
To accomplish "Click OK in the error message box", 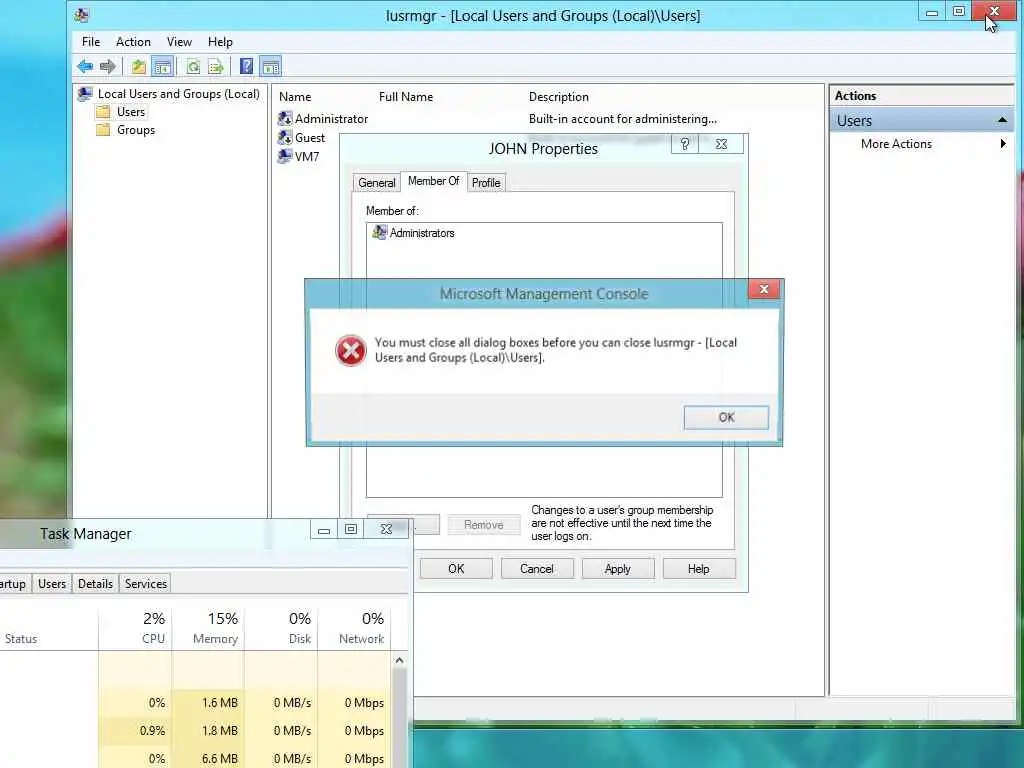I will (x=726, y=417).
